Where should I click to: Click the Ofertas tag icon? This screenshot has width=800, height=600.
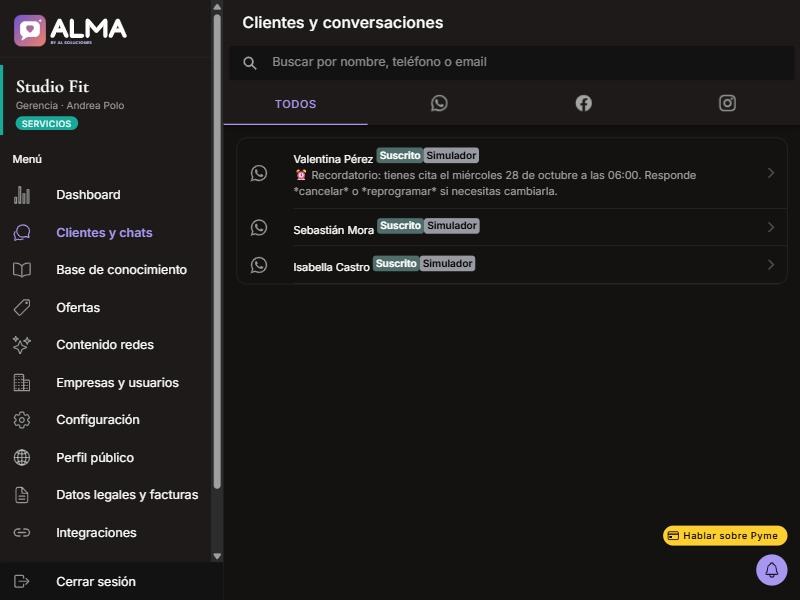click(22, 308)
